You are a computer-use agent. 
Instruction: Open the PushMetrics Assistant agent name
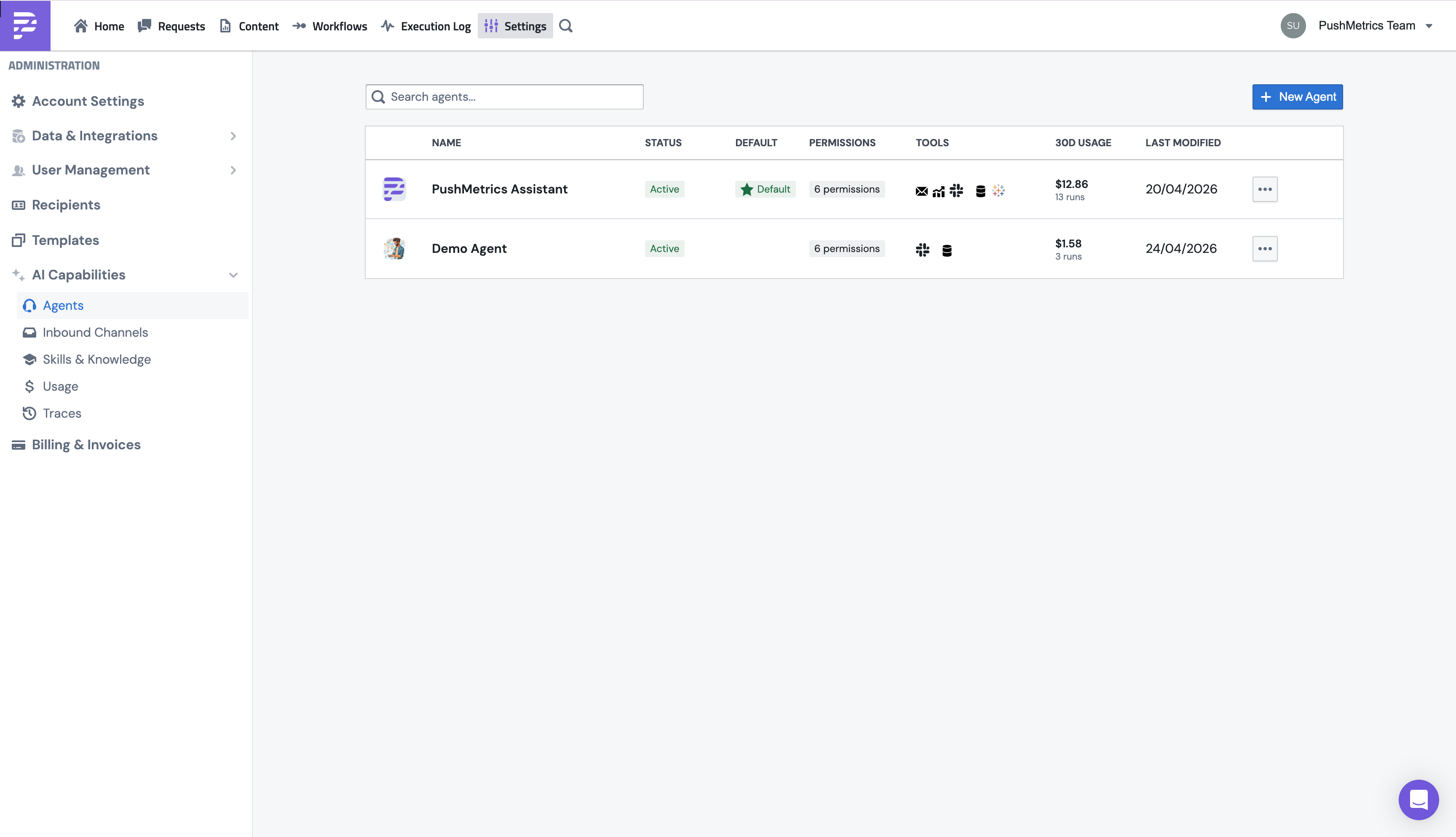[499, 189]
